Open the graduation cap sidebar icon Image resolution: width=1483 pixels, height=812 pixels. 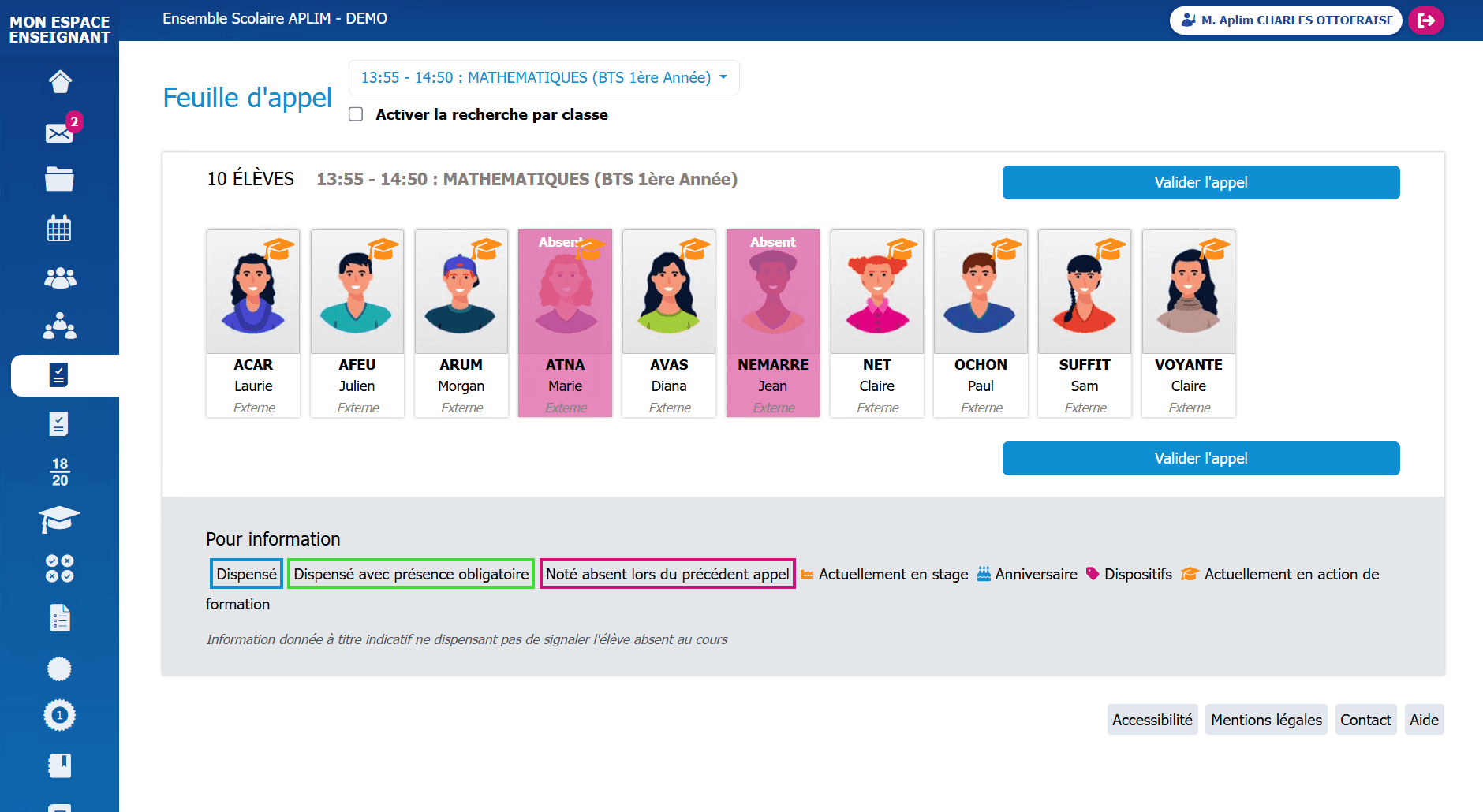60,520
